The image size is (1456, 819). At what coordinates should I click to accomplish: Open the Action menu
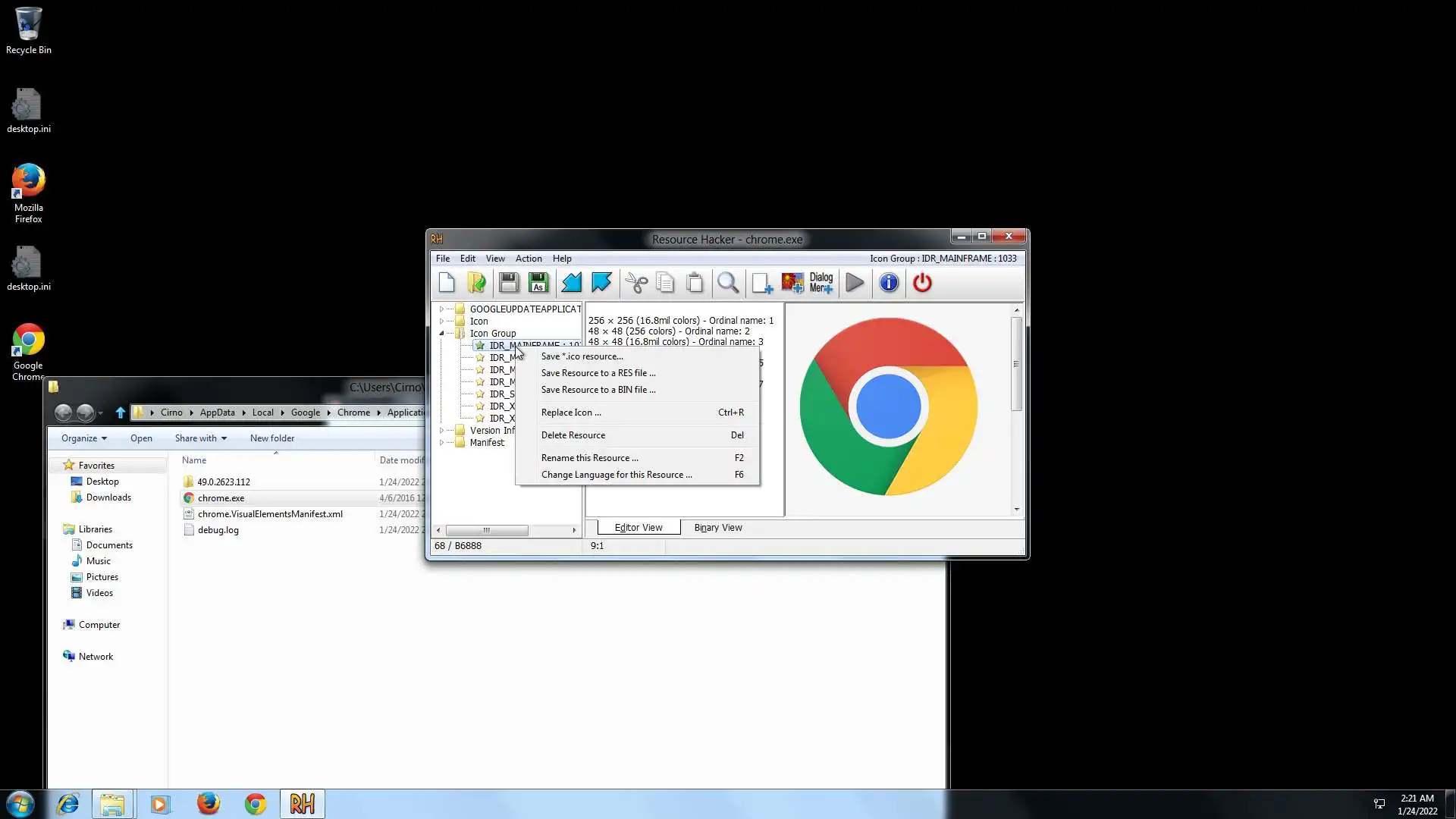(529, 259)
